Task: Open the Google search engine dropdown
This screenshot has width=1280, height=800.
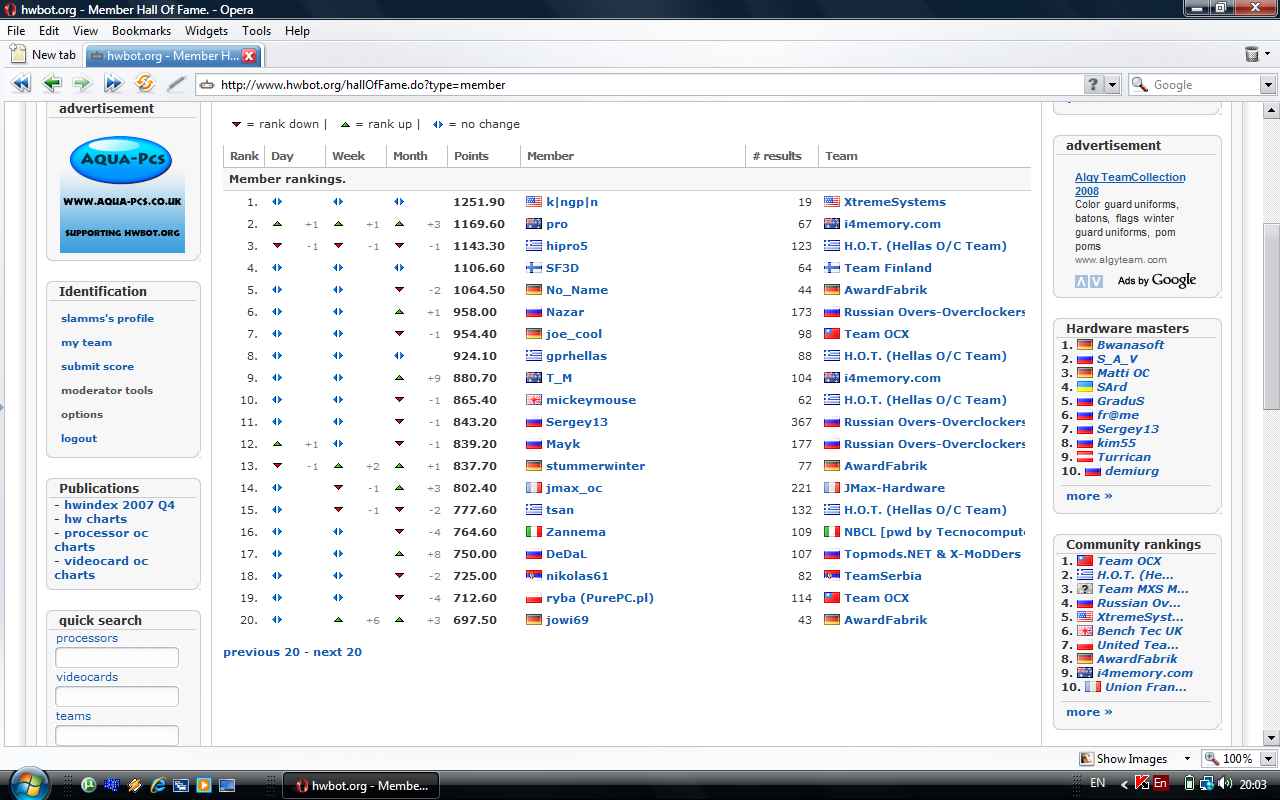Action: [1268, 85]
